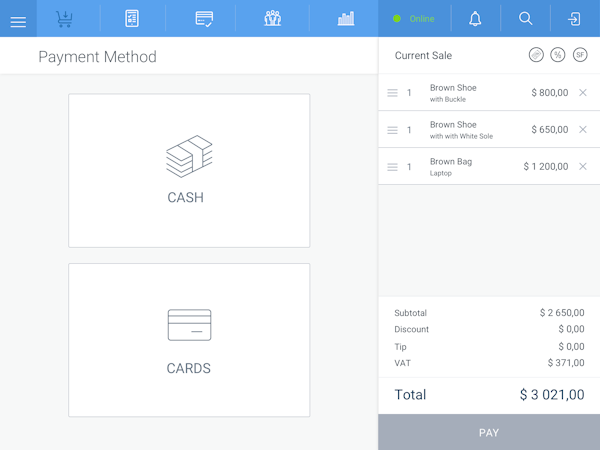Select the CARDS payment method

click(x=189, y=340)
